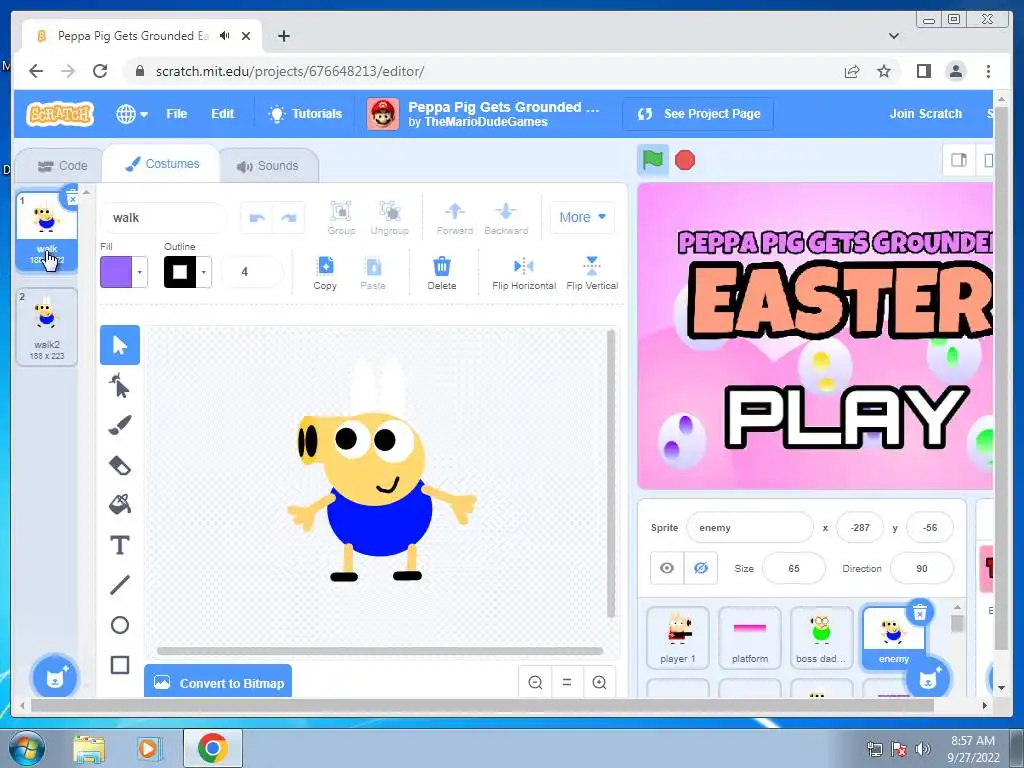Screen dimensions: 1024x768
Task: Switch to the Costumes tab
Action: tap(162, 164)
